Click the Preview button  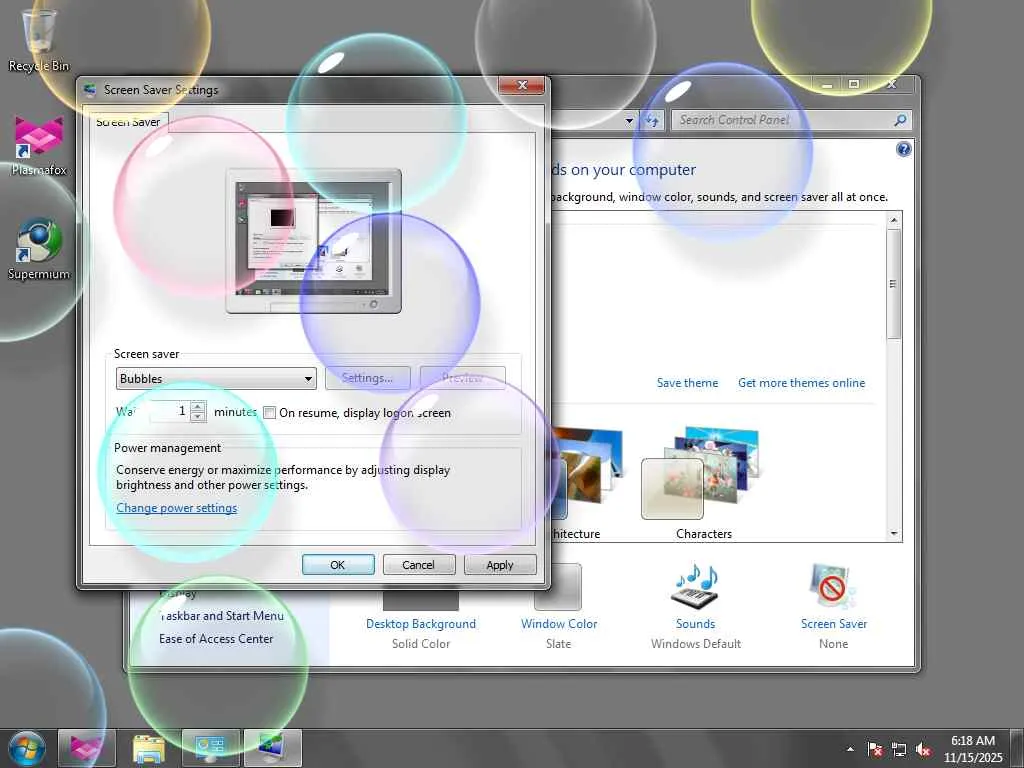[462, 378]
